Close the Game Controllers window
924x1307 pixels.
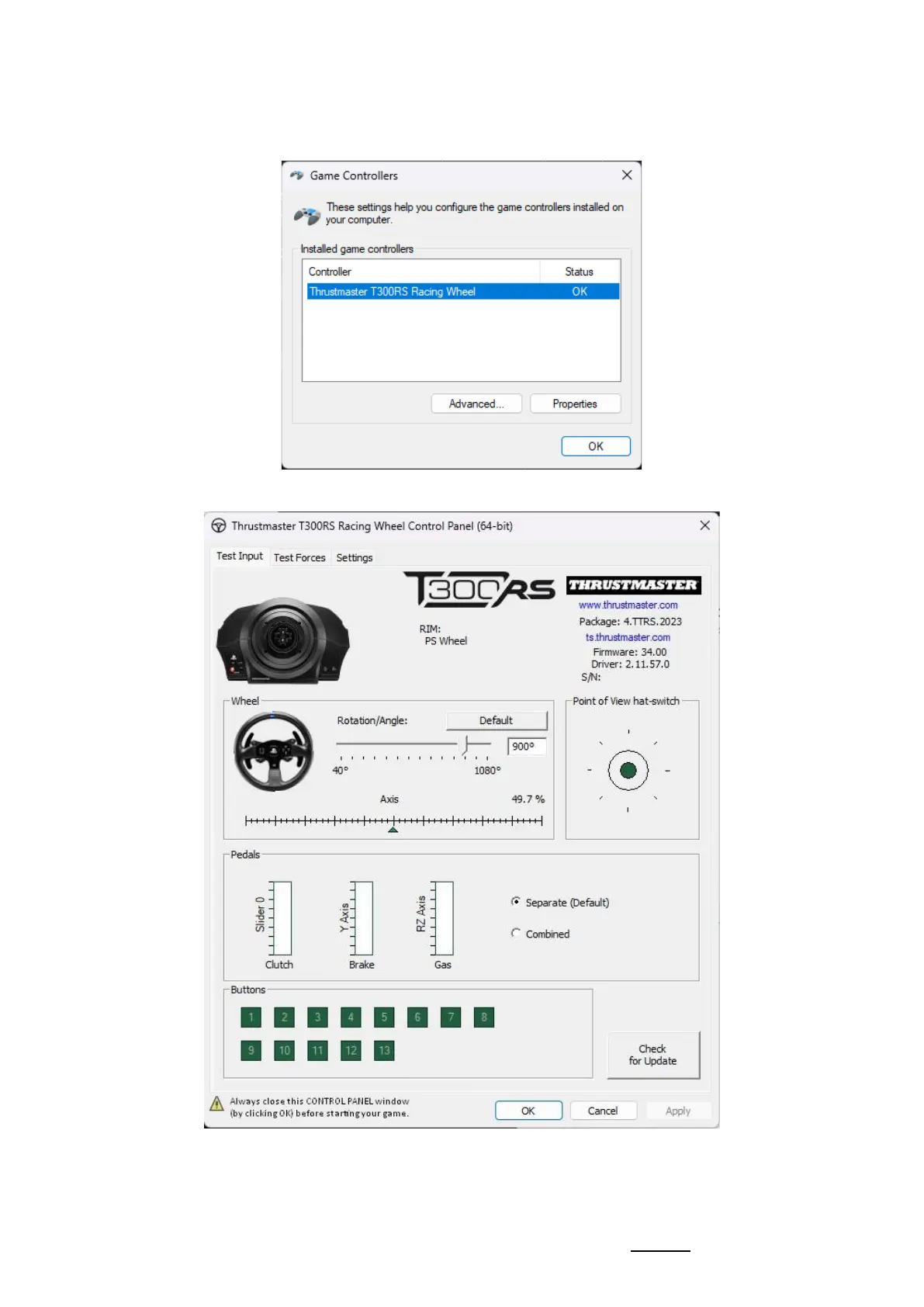(x=627, y=175)
